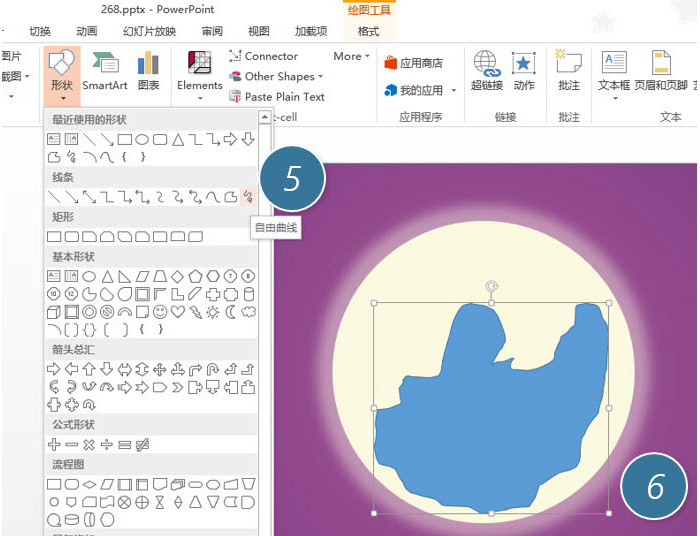Select the Freeform scribble line shape
700x536 pixels.
(x=248, y=197)
